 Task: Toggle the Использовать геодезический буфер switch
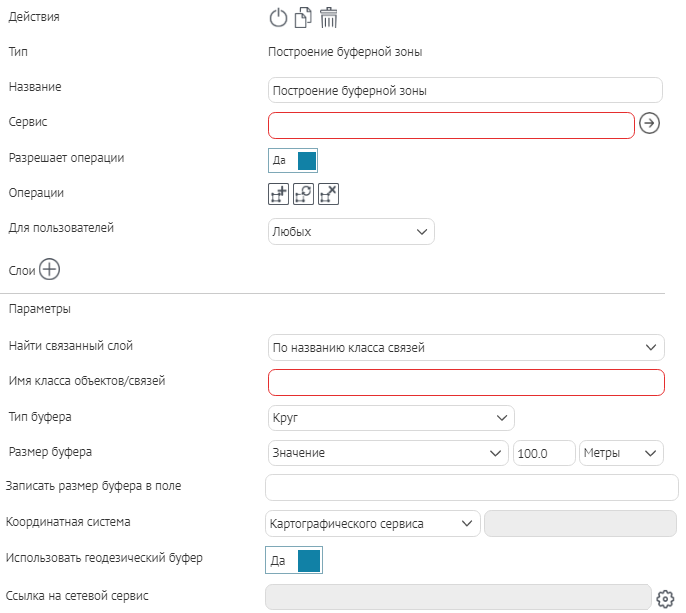coord(294,560)
